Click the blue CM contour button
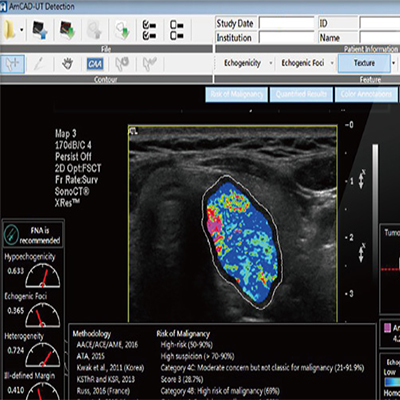This screenshot has width=400, height=400. 95,64
